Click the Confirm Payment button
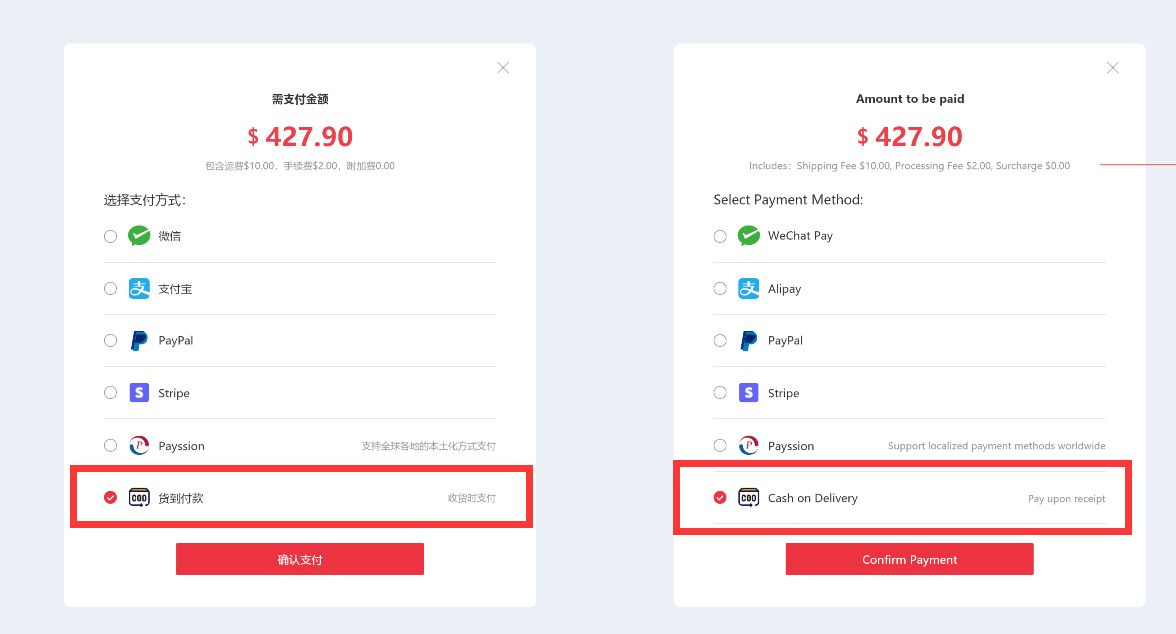 909,559
